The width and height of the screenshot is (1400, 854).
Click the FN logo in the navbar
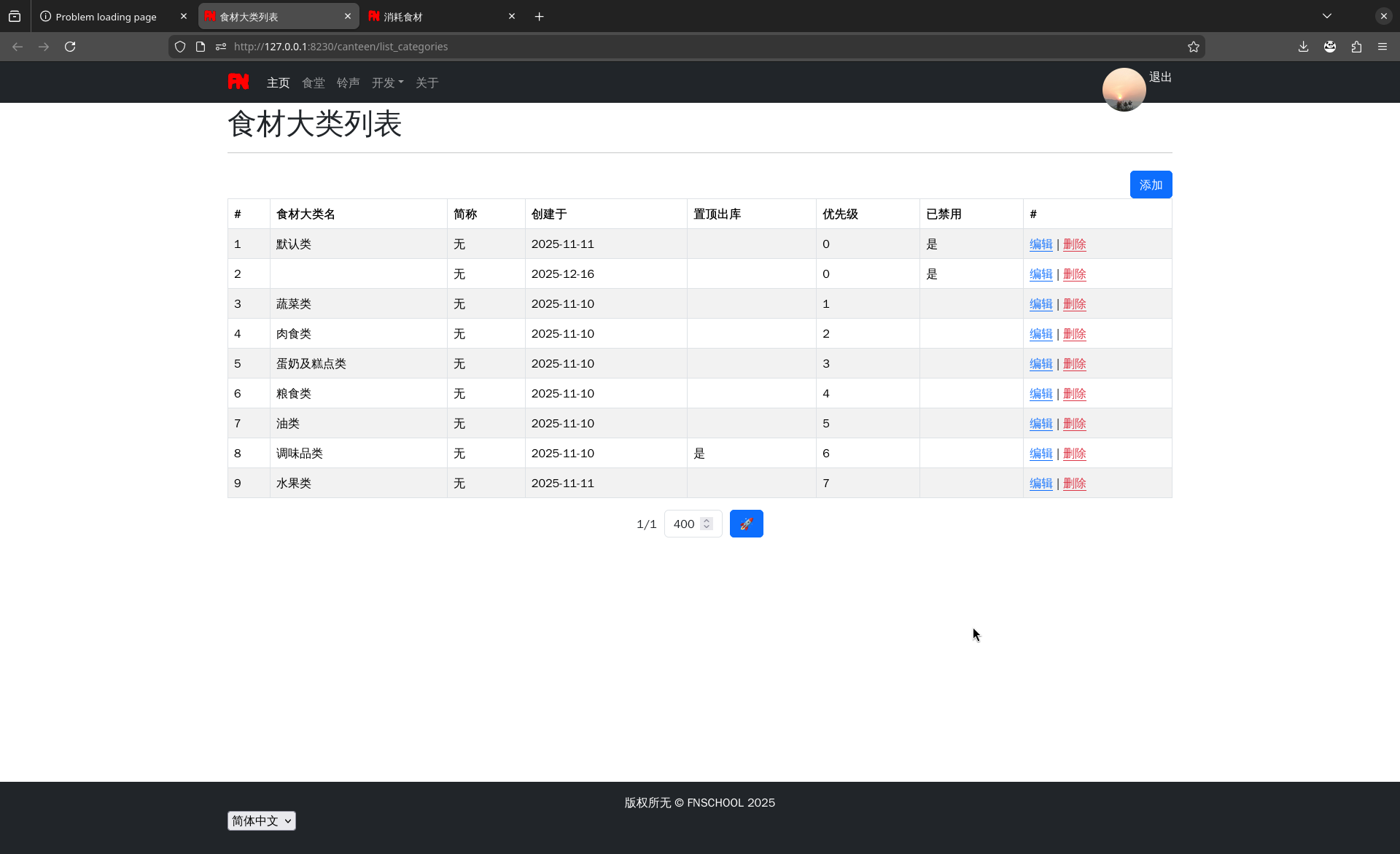[x=238, y=82]
